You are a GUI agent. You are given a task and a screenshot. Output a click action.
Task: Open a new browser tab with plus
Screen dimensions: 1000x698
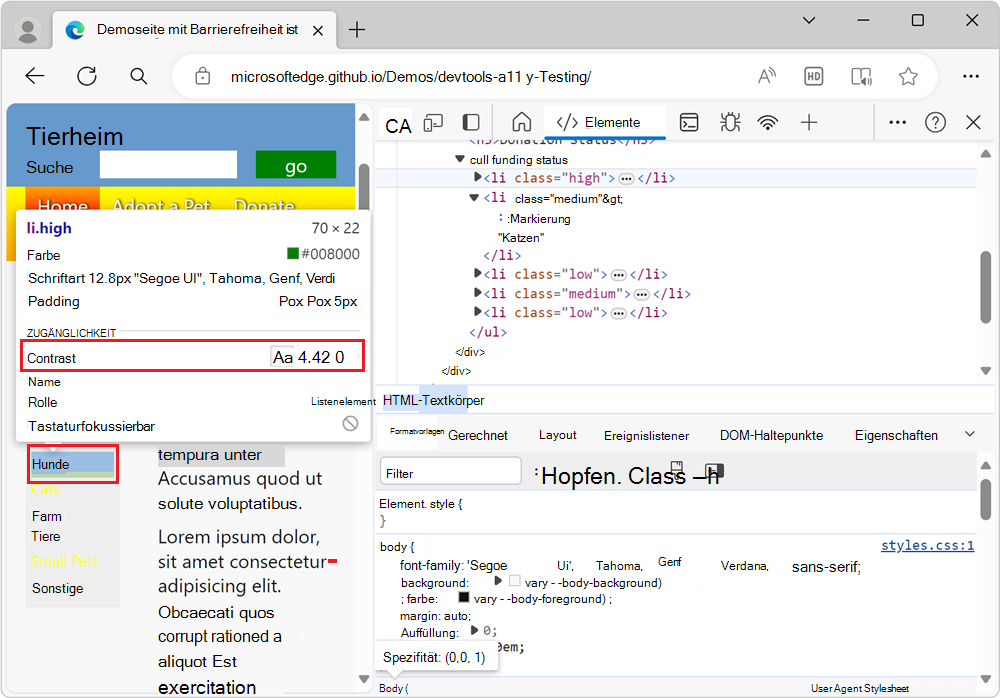click(x=357, y=29)
